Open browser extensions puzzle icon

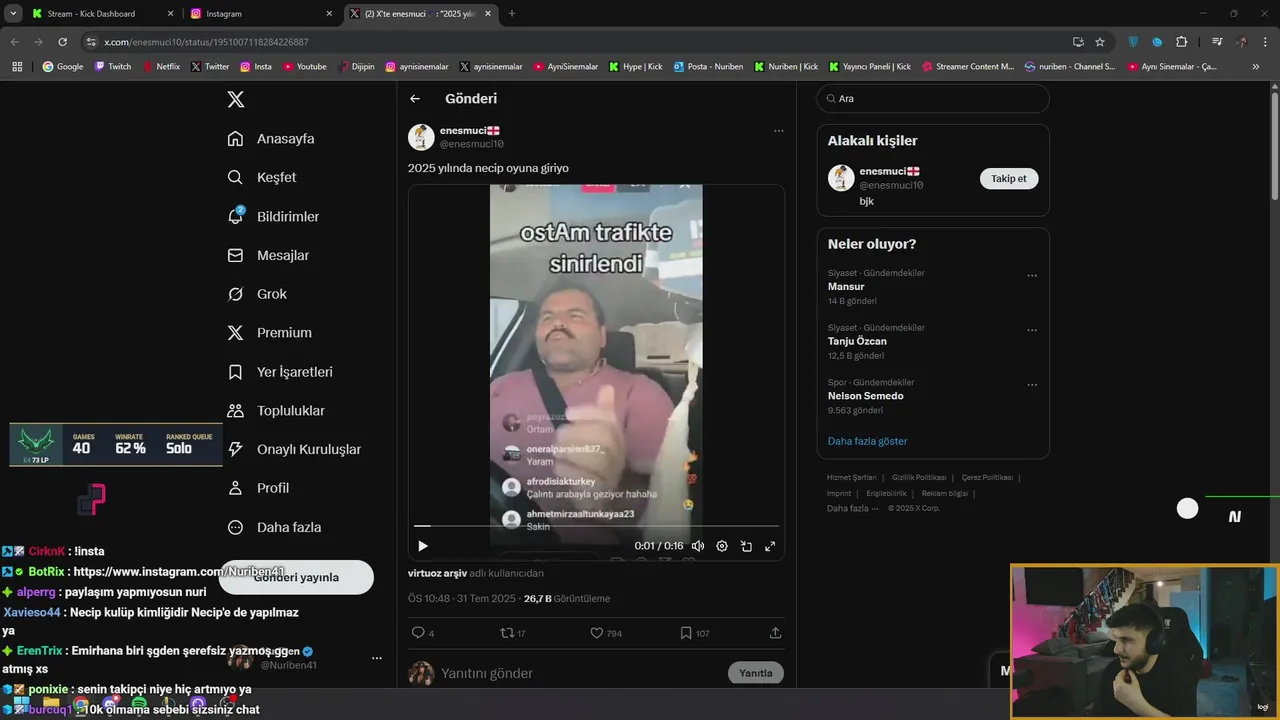1182,42
